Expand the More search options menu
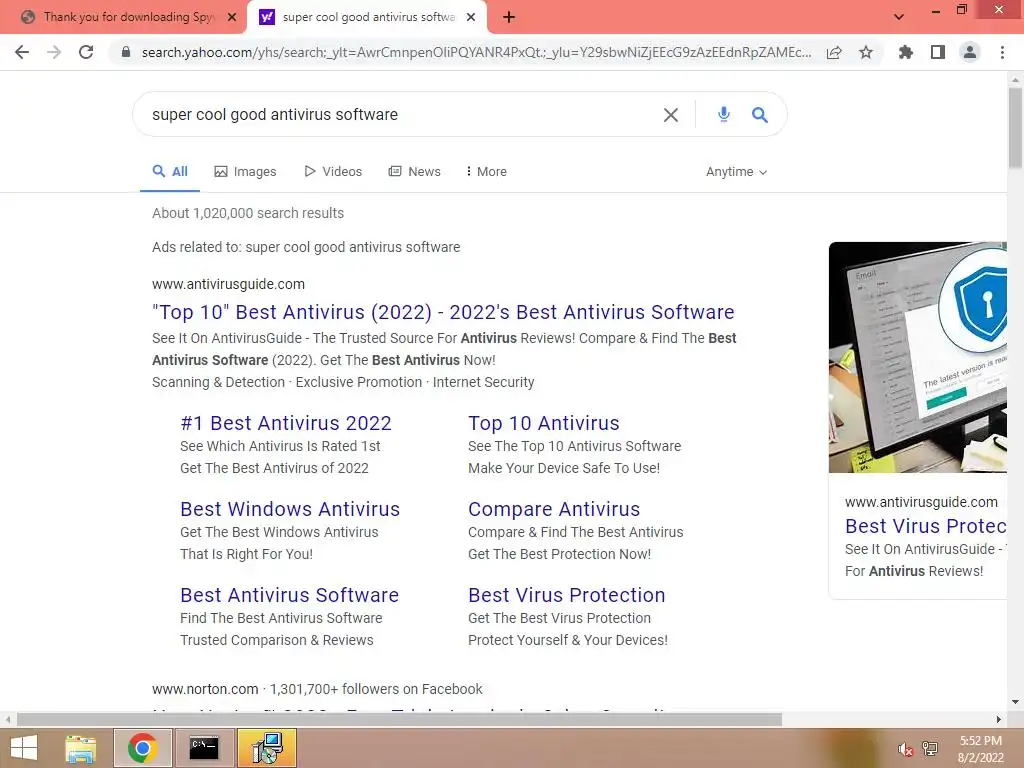1024x768 pixels. (x=487, y=171)
